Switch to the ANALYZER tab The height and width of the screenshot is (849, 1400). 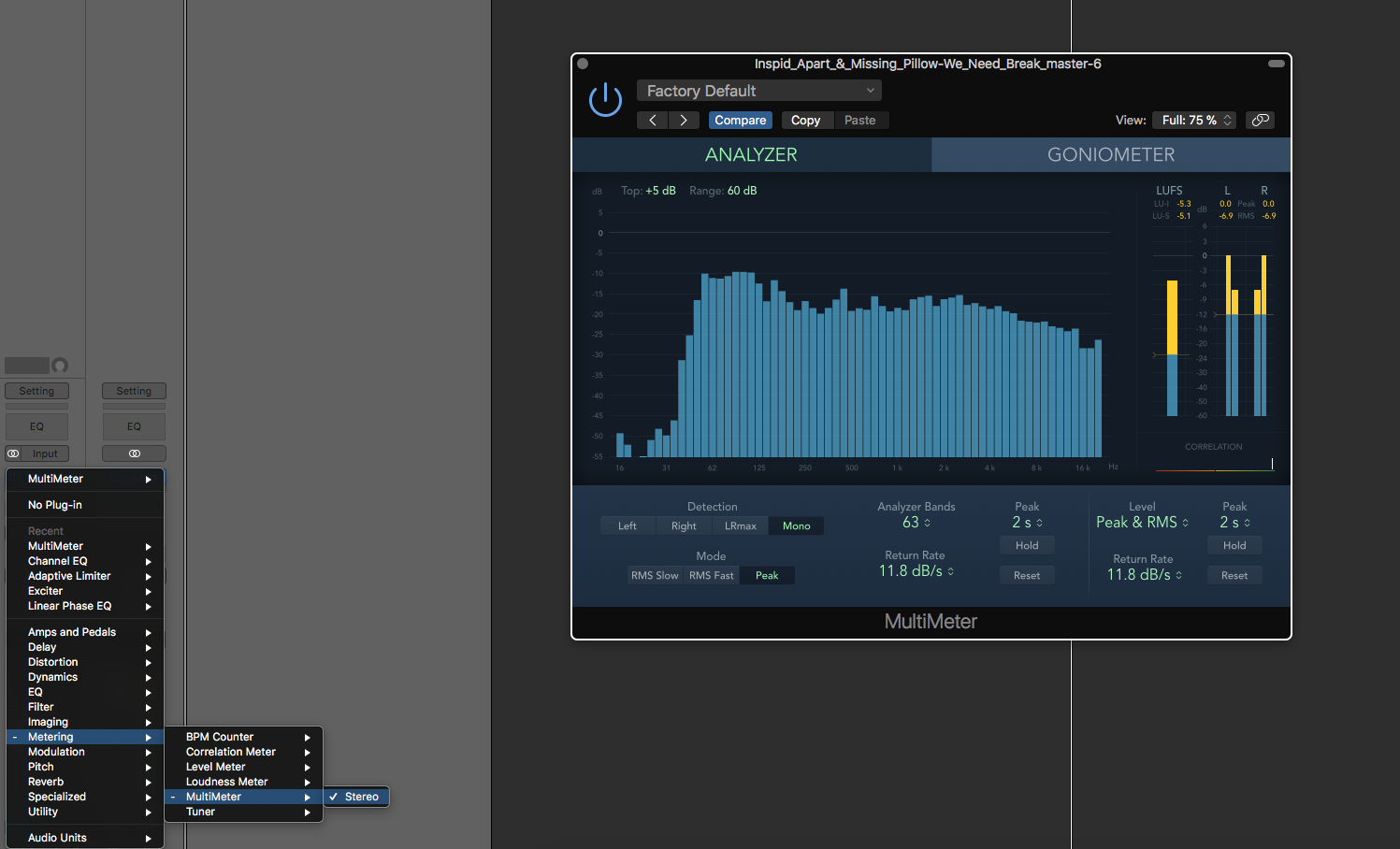click(x=751, y=154)
